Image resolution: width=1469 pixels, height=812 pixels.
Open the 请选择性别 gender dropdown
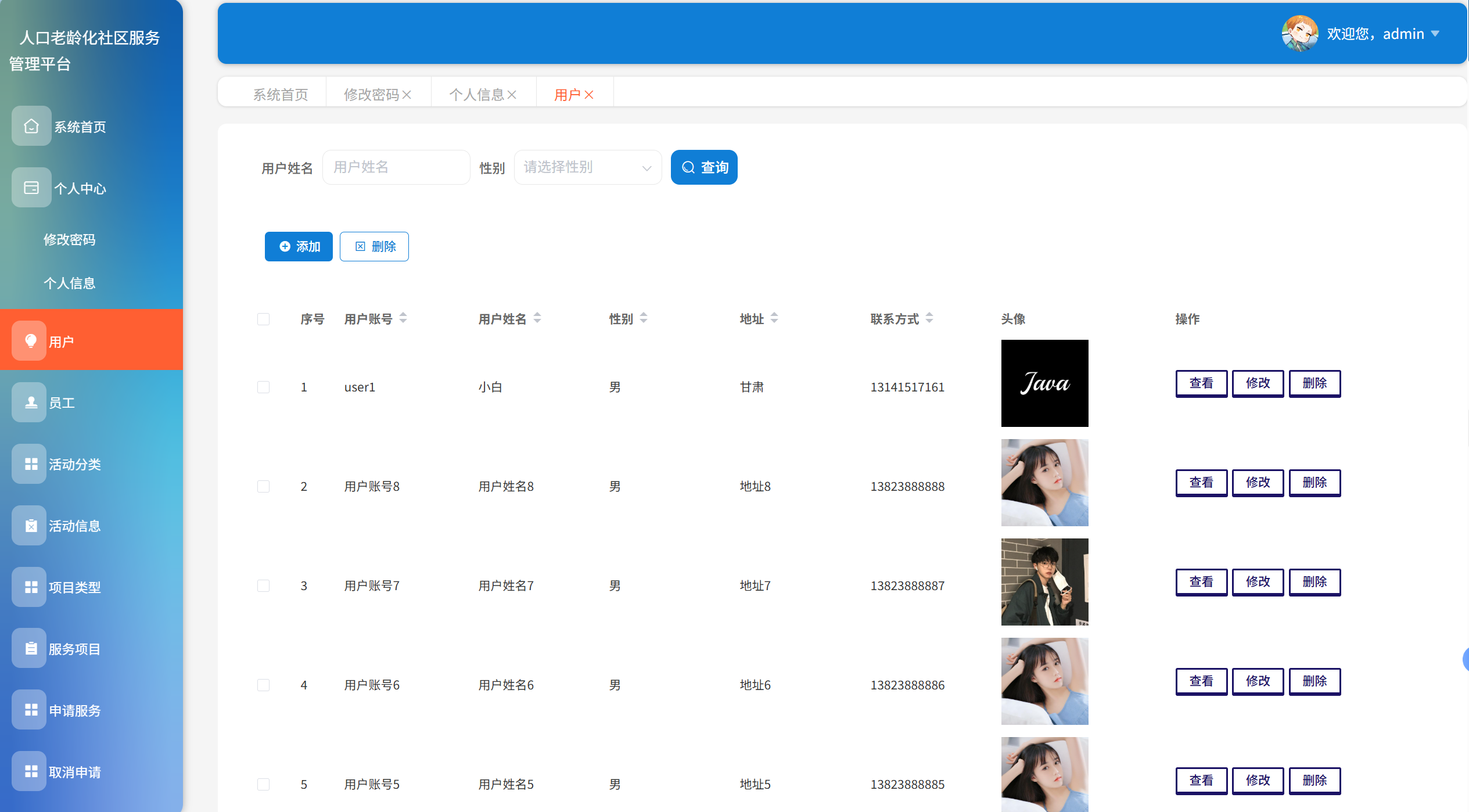coord(587,167)
